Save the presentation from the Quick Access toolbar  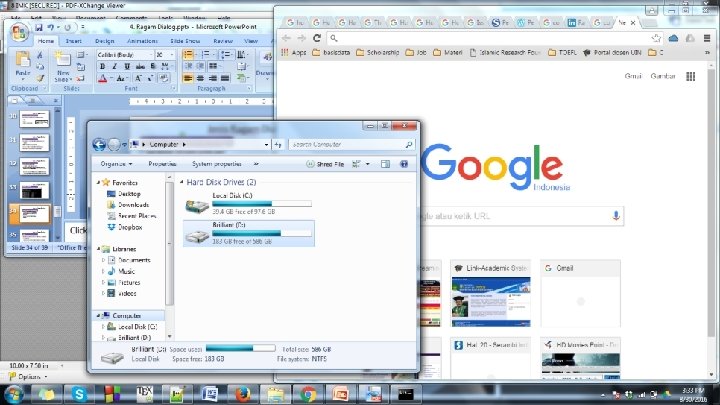tap(39, 28)
